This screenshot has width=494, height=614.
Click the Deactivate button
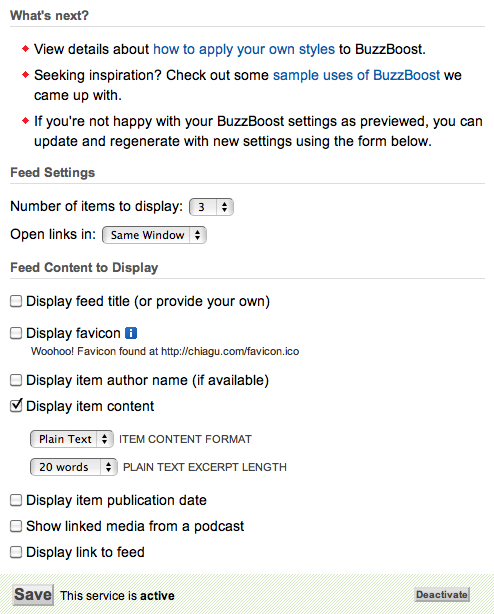(442, 595)
